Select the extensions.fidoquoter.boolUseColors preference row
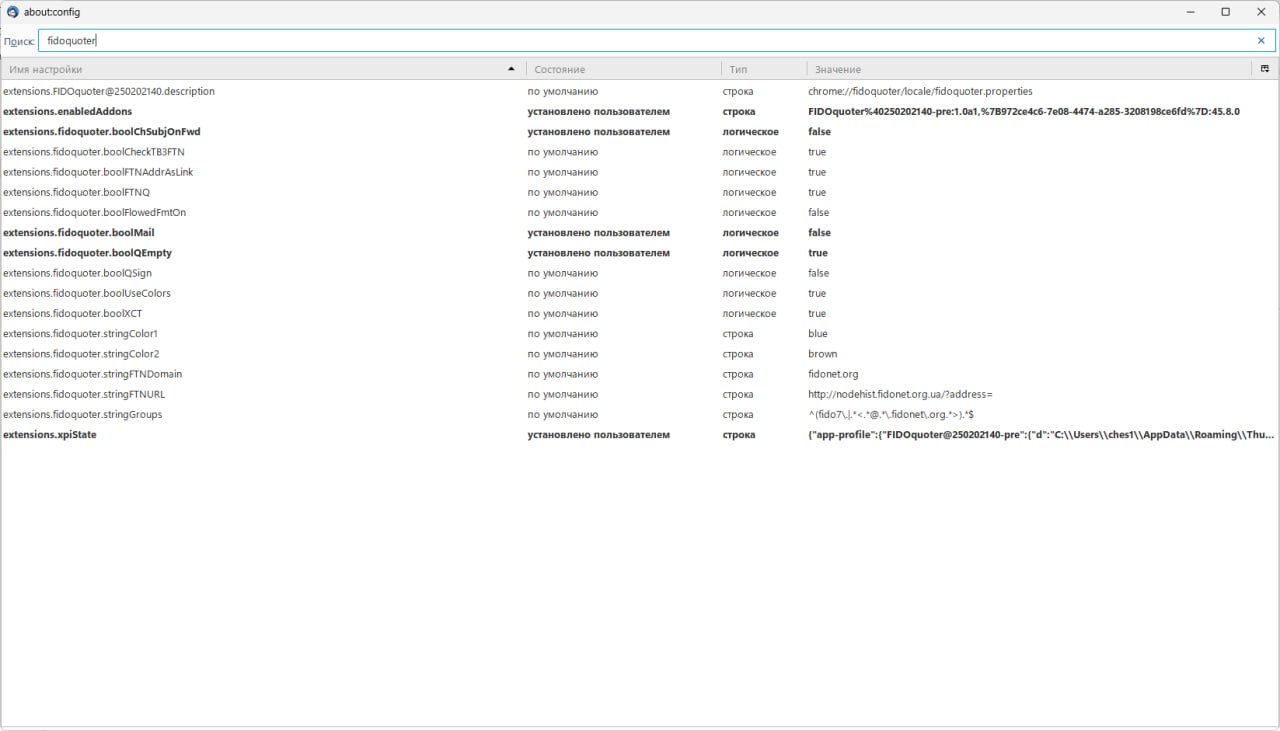Viewport: 1280px width, 731px height. coord(87,293)
